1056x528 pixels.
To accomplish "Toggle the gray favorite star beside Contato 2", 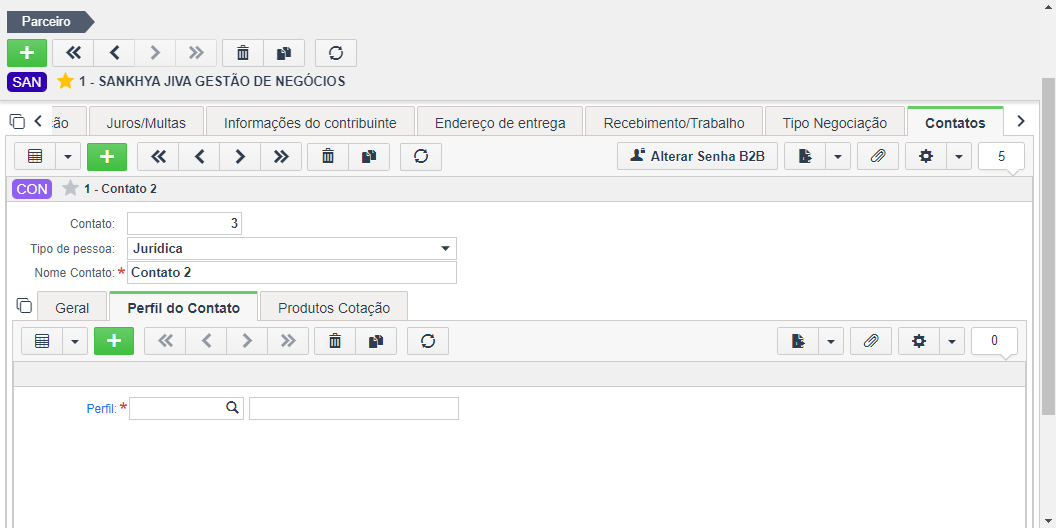I will pos(70,189).
